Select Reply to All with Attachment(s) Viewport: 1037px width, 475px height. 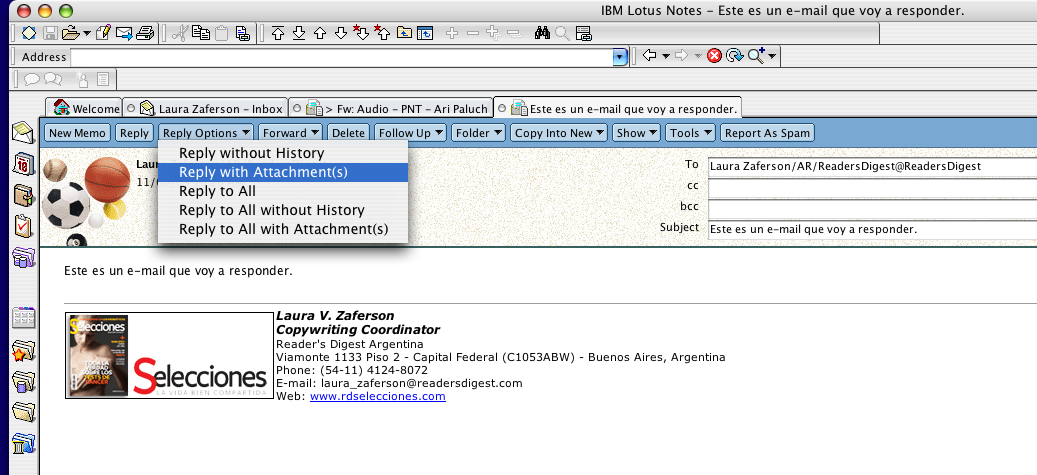point(282,230)
